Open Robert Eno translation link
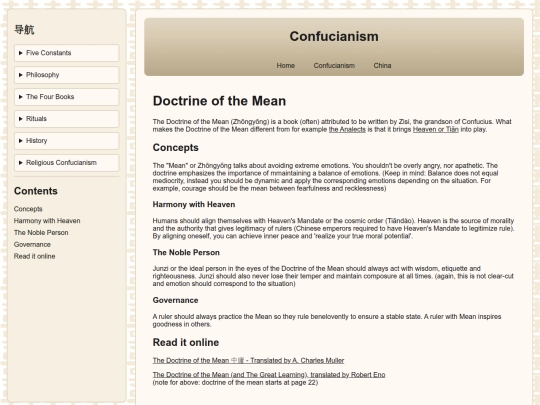 click(269, 375)
